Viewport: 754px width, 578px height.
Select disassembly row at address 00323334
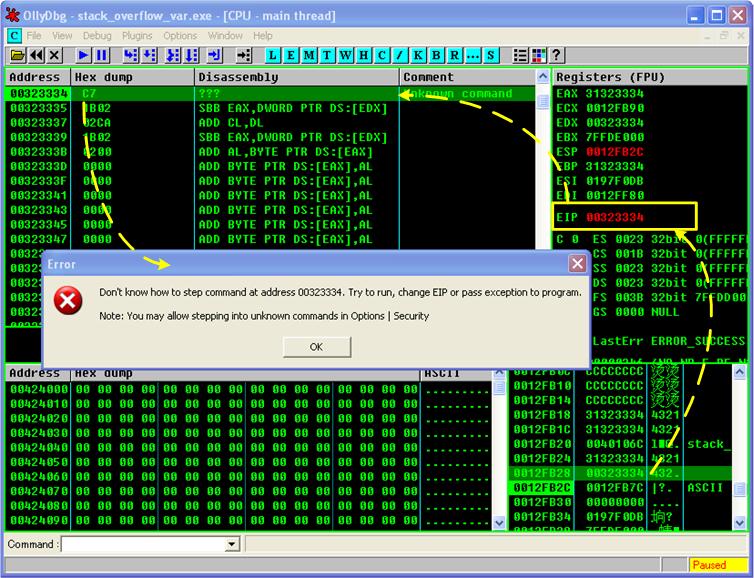tap(270, 93)
